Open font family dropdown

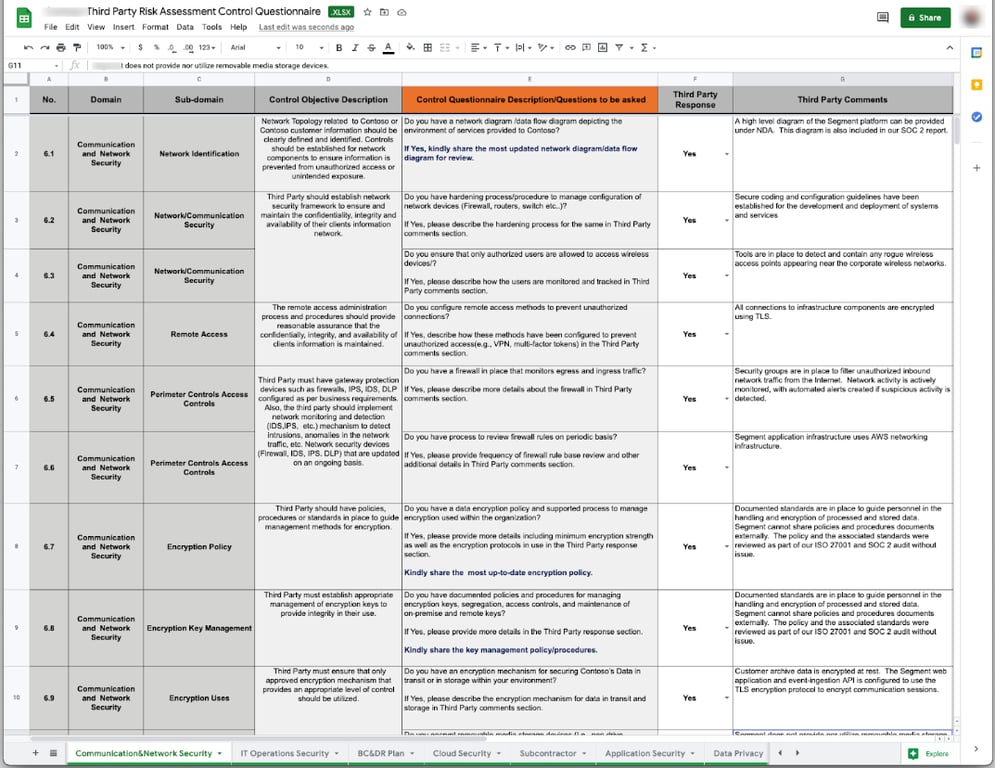(x=255, y=48)
